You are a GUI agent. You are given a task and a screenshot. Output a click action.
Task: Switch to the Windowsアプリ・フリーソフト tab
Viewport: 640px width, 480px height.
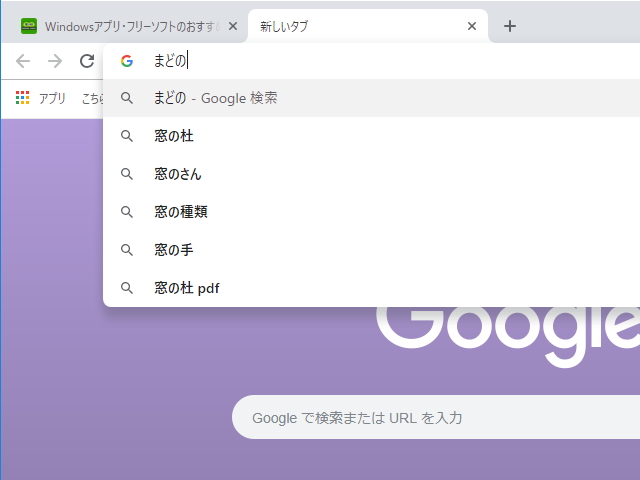click(x=124, y=26)
